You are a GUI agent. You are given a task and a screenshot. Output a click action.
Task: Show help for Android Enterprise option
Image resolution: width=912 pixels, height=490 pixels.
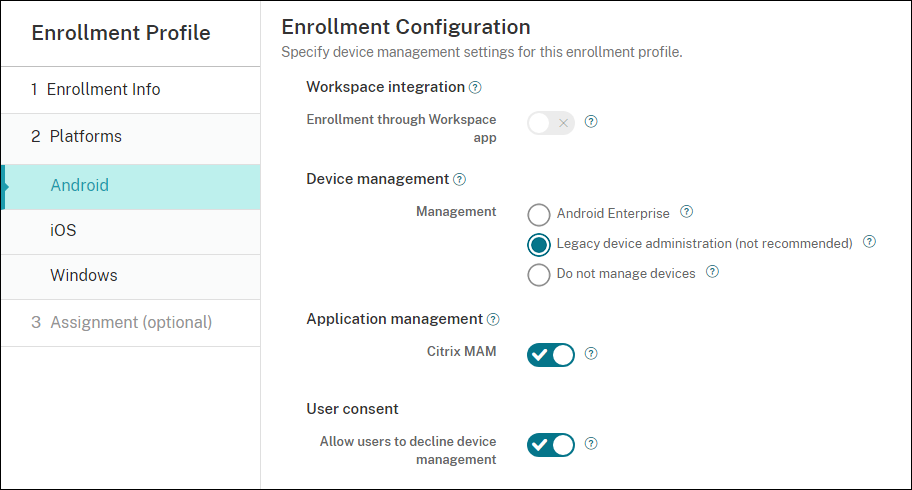click(686, 212)
